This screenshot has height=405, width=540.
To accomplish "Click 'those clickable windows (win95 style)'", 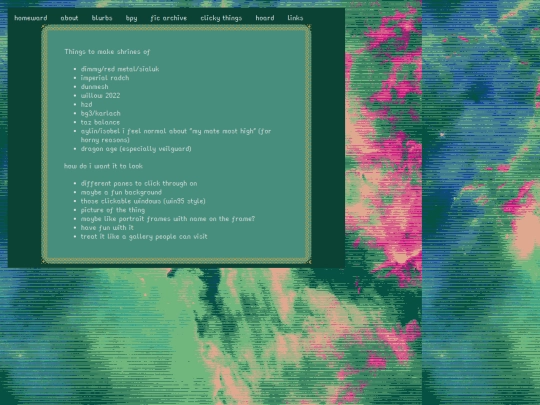I will click(143, 201).
